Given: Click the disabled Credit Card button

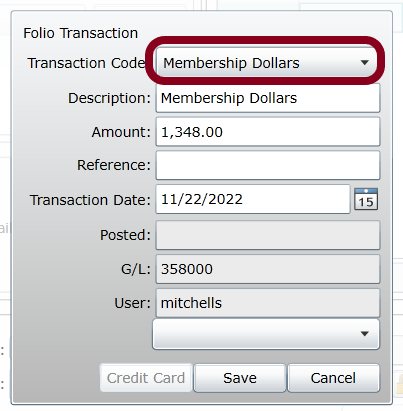Looking at the screenshot, I should click(x=146, y=378).
